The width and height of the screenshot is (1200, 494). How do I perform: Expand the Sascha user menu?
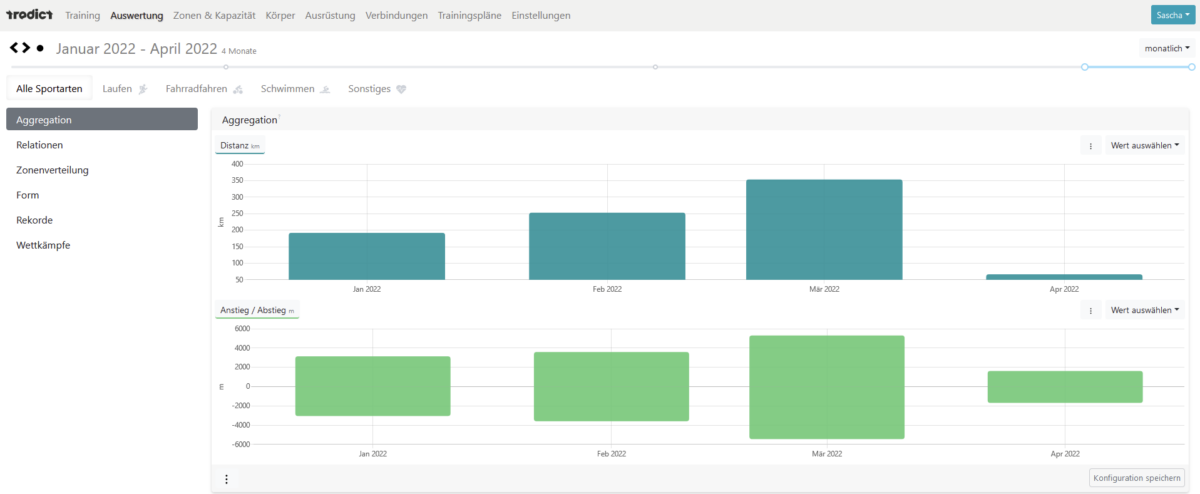click(x=1172, y=15)
